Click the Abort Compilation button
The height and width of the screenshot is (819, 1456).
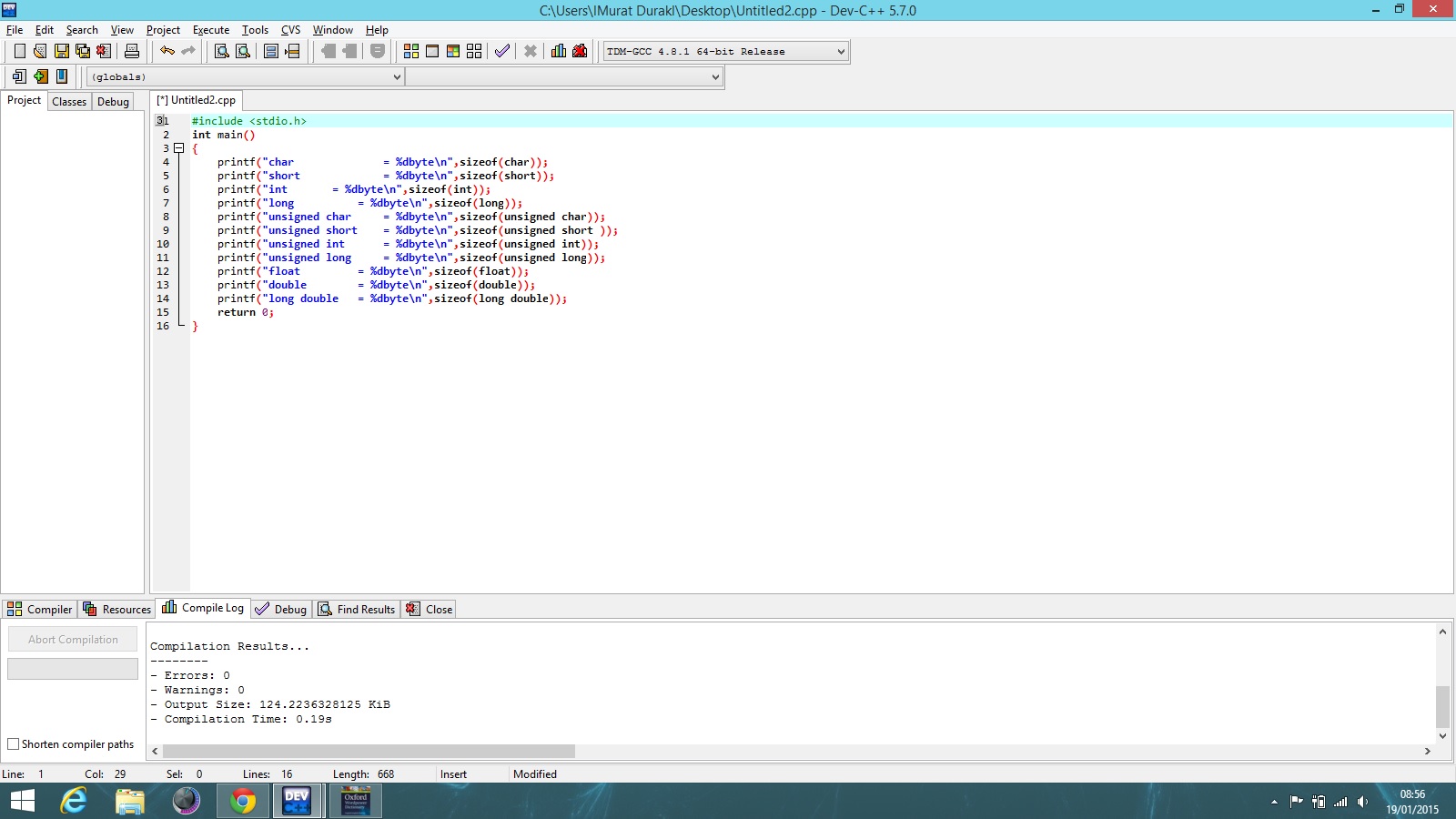(73, 640)
